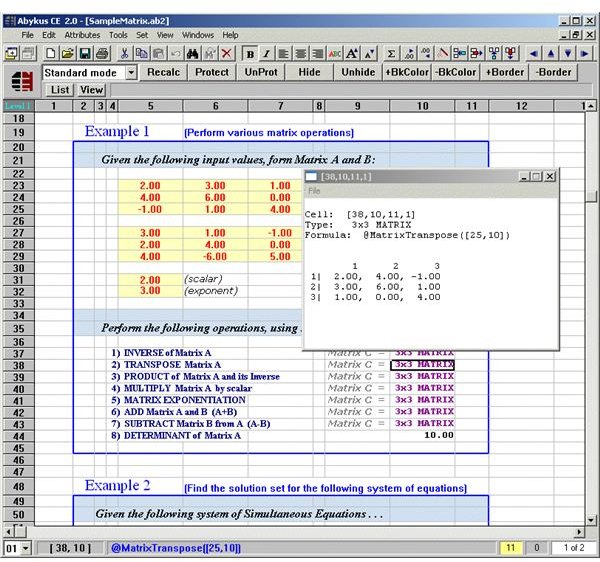Select determinant value 10.00 cell

point(422,435)
